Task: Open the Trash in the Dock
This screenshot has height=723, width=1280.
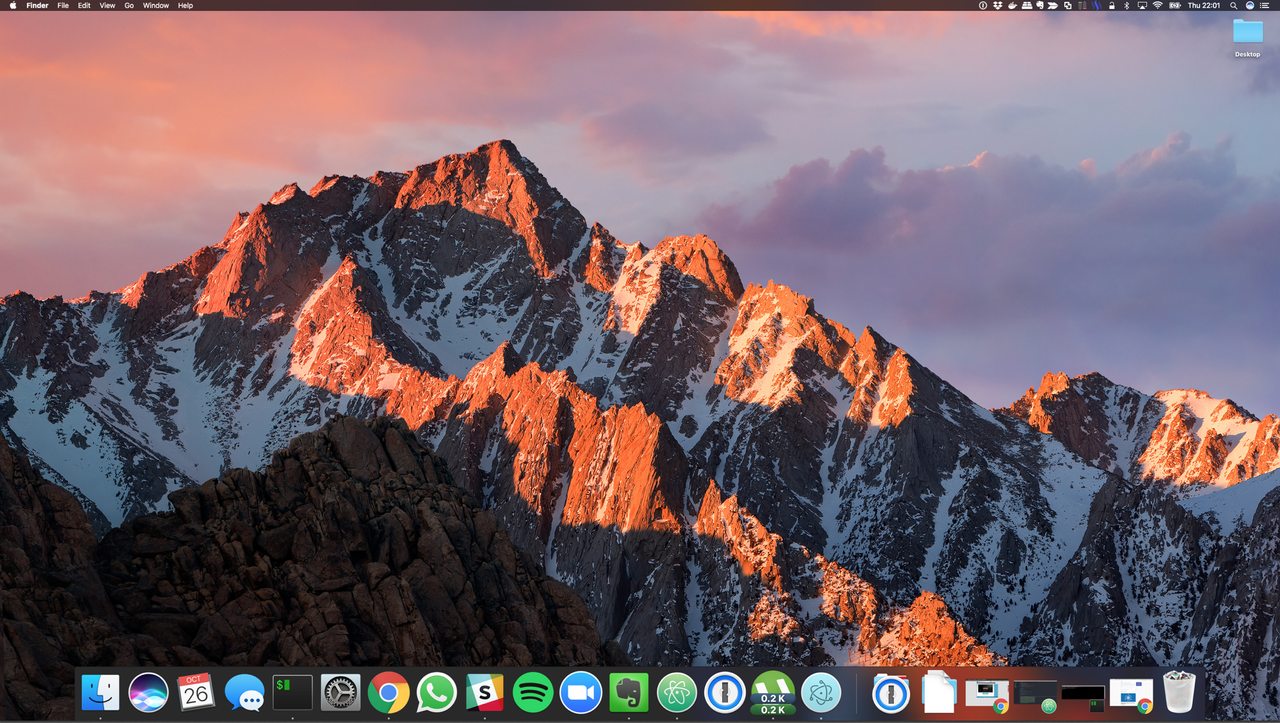Action: 1179,692
